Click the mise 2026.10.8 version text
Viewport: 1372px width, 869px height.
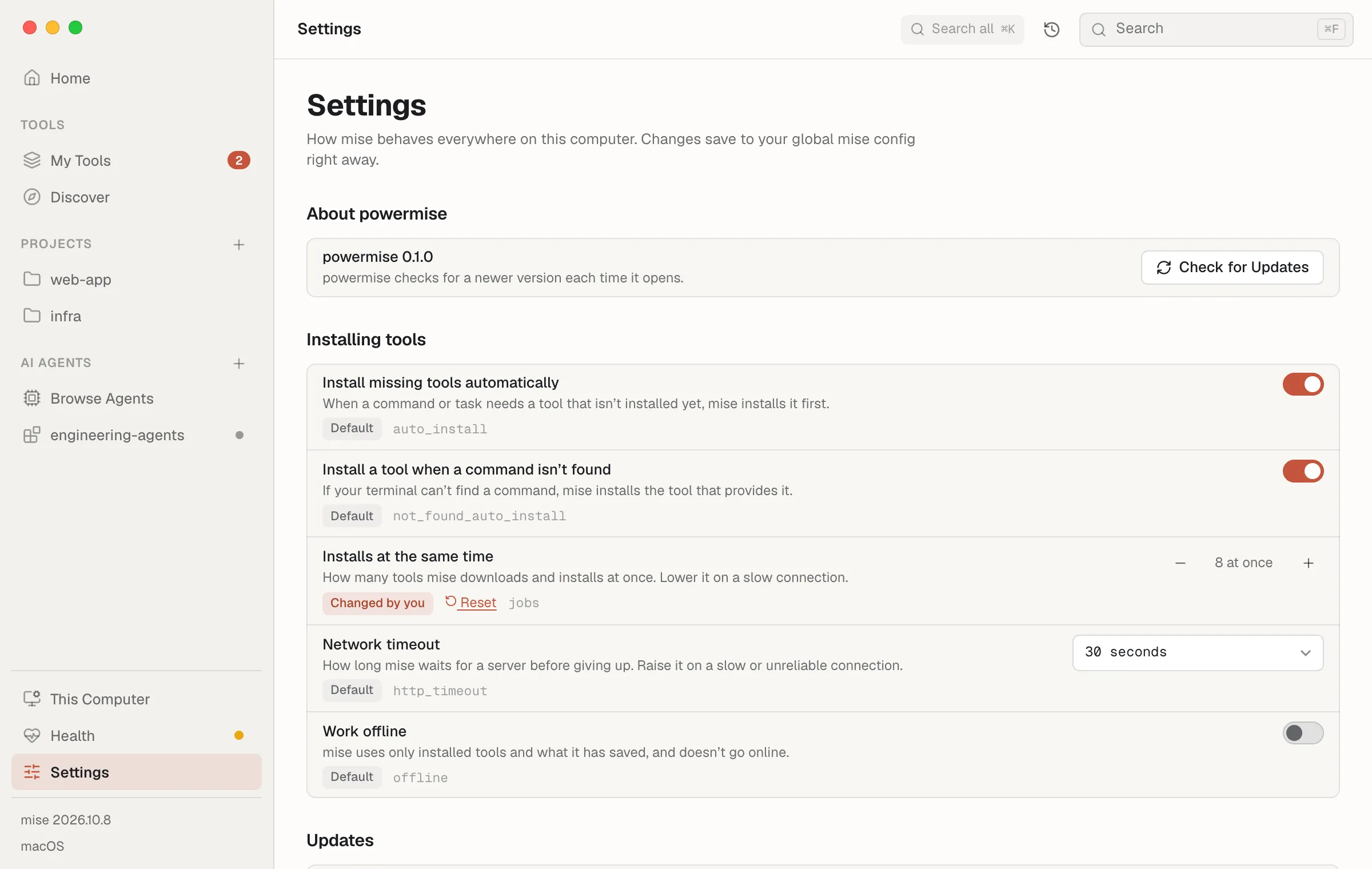(x=66, y=820)
